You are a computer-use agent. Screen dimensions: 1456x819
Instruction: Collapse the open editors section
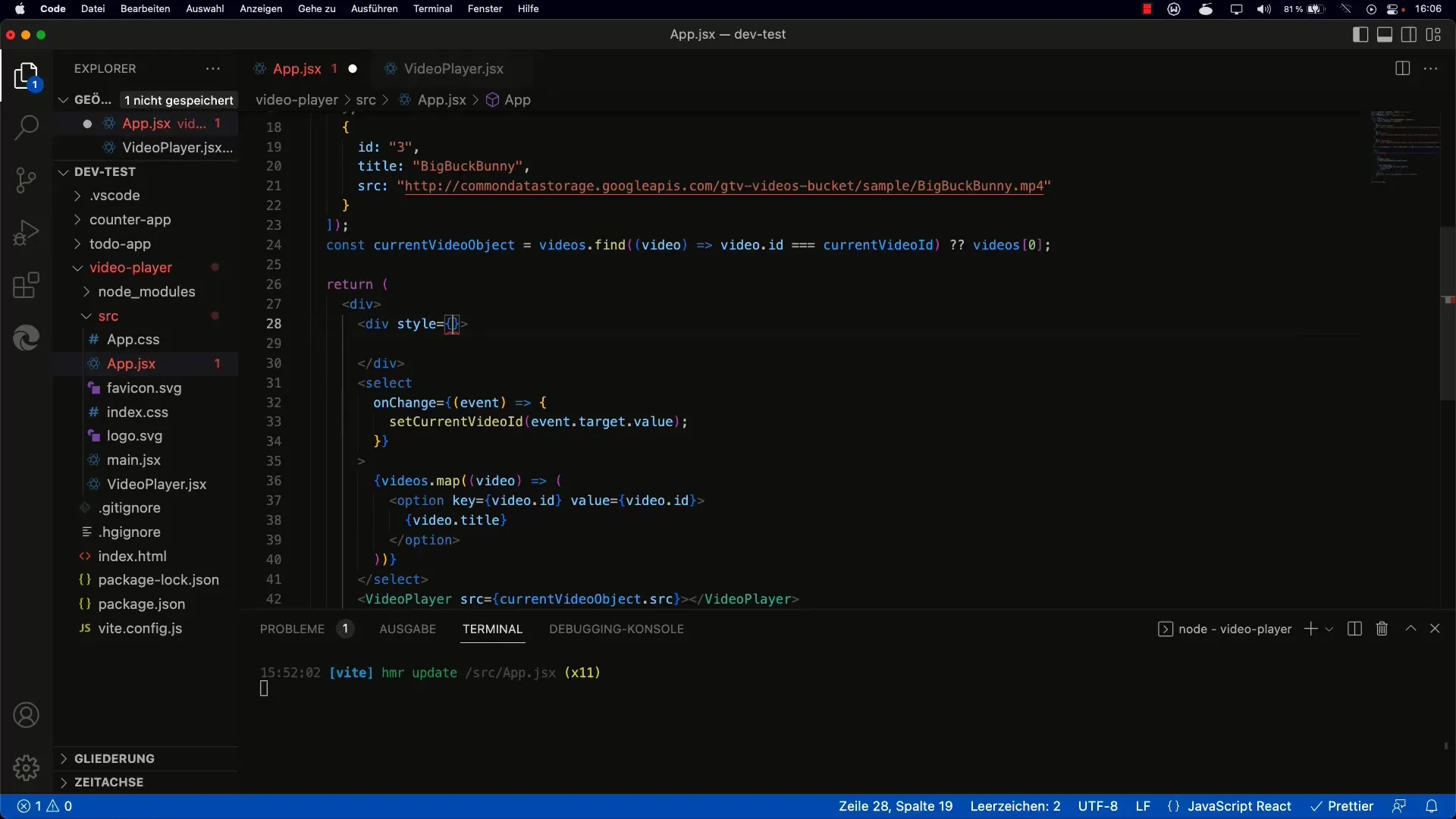coord(64,100)
